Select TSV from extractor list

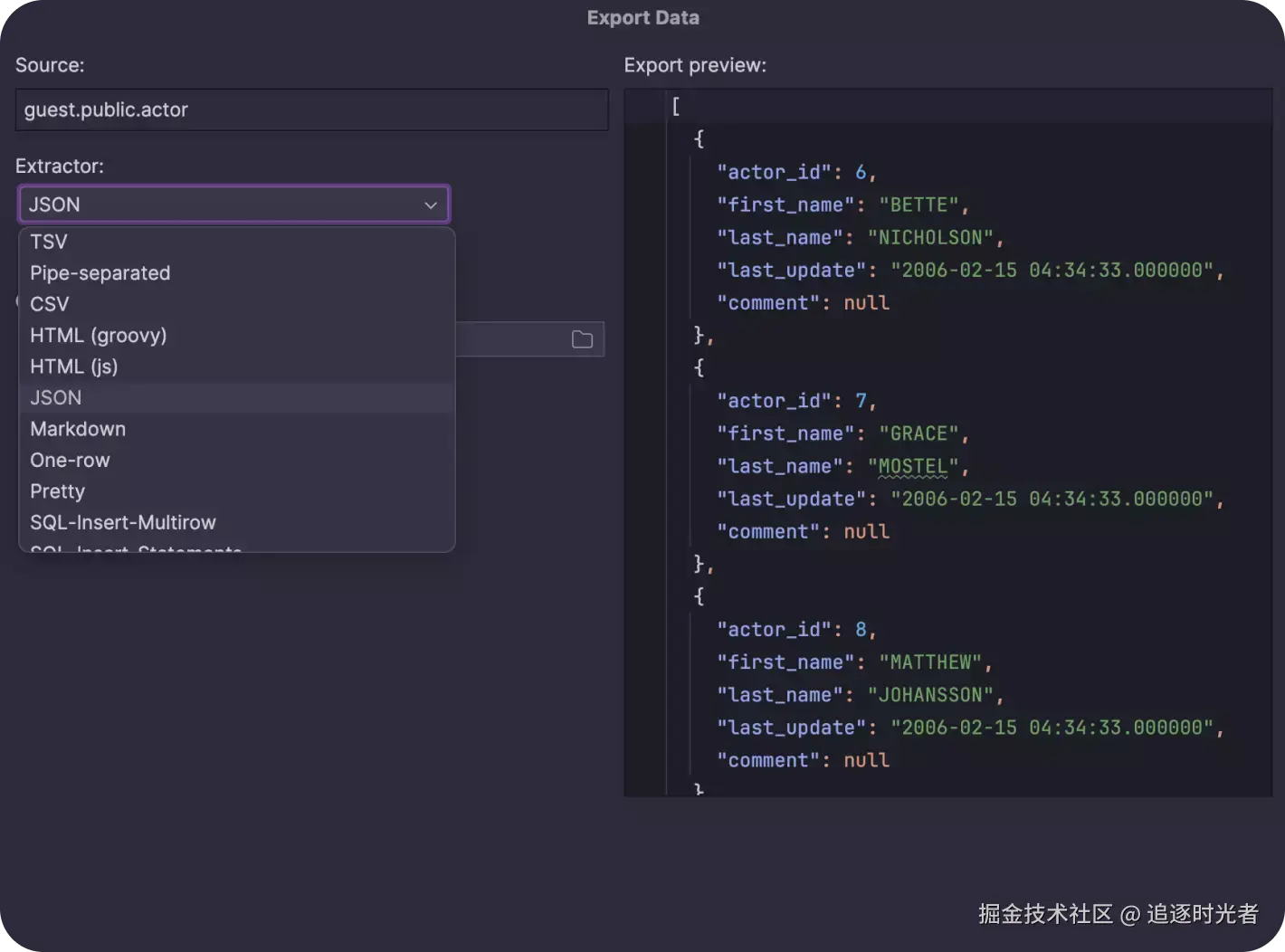click(x=49, y=242)
